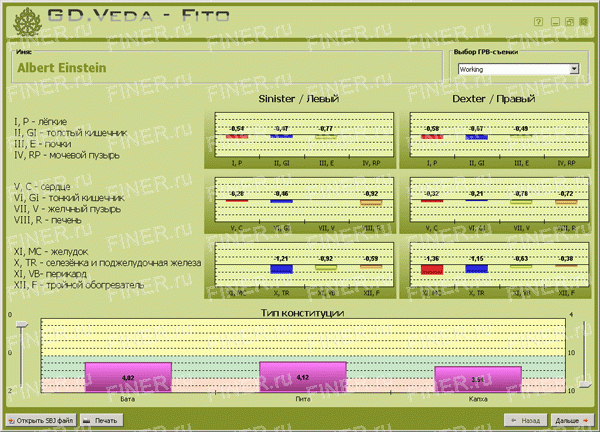The image size is (600, 432).
Task: Restore down the GD.Veda window
Action: pos(569,22)
